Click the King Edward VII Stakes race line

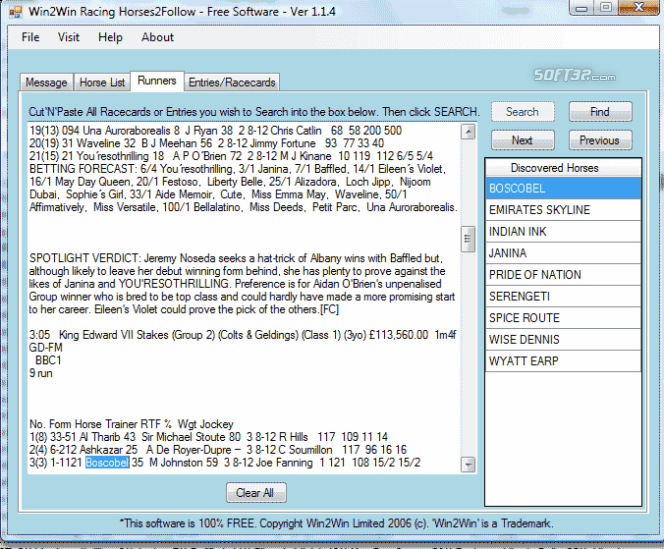pos(242,335)
